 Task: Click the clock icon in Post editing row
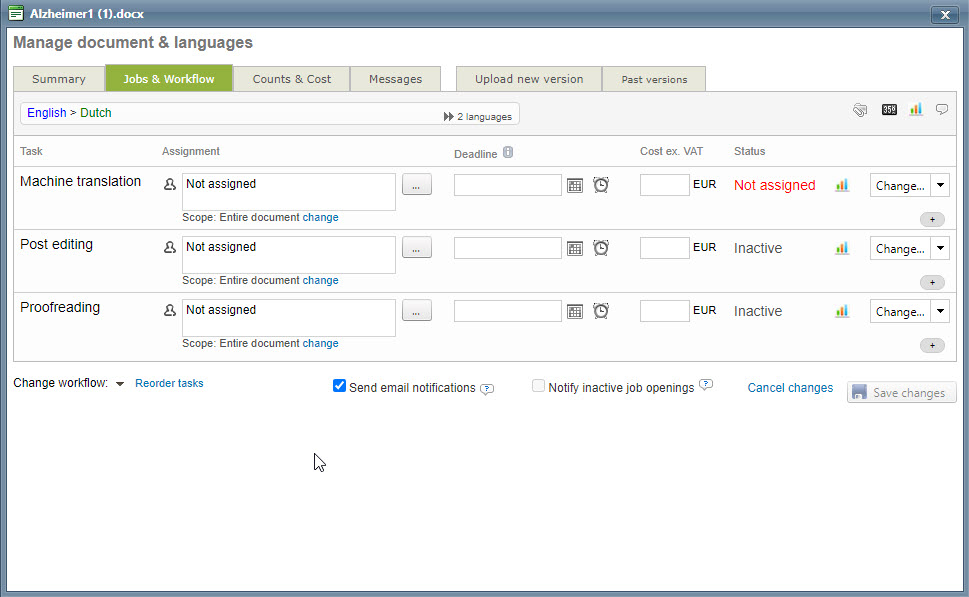click(601, 248)
